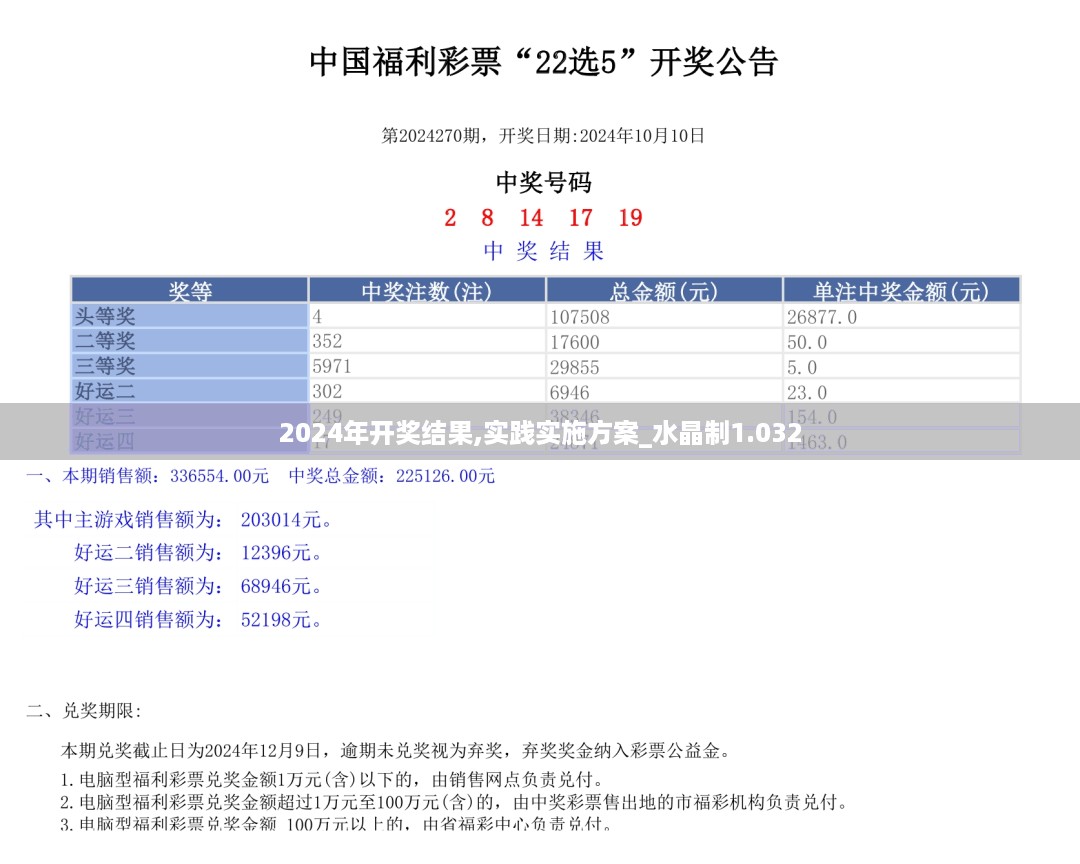Select the 中奖号码 heading
1080x864 pixels.
(x=543, y=182)
